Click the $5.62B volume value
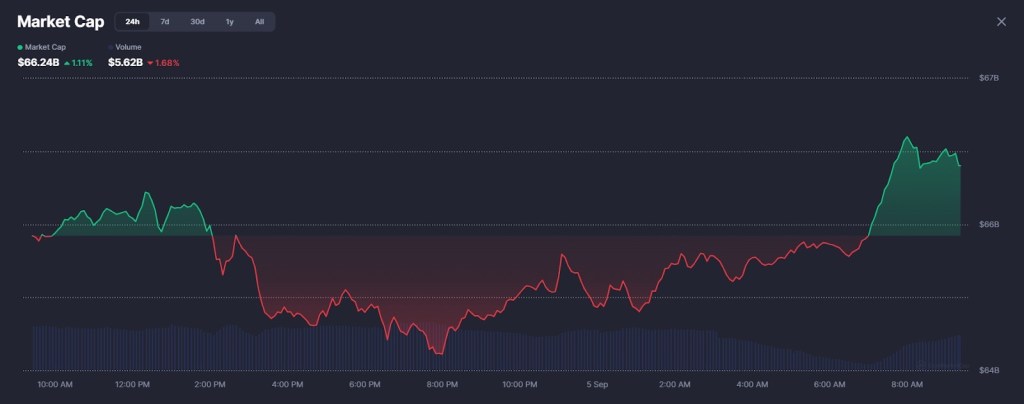 point(126,63)
